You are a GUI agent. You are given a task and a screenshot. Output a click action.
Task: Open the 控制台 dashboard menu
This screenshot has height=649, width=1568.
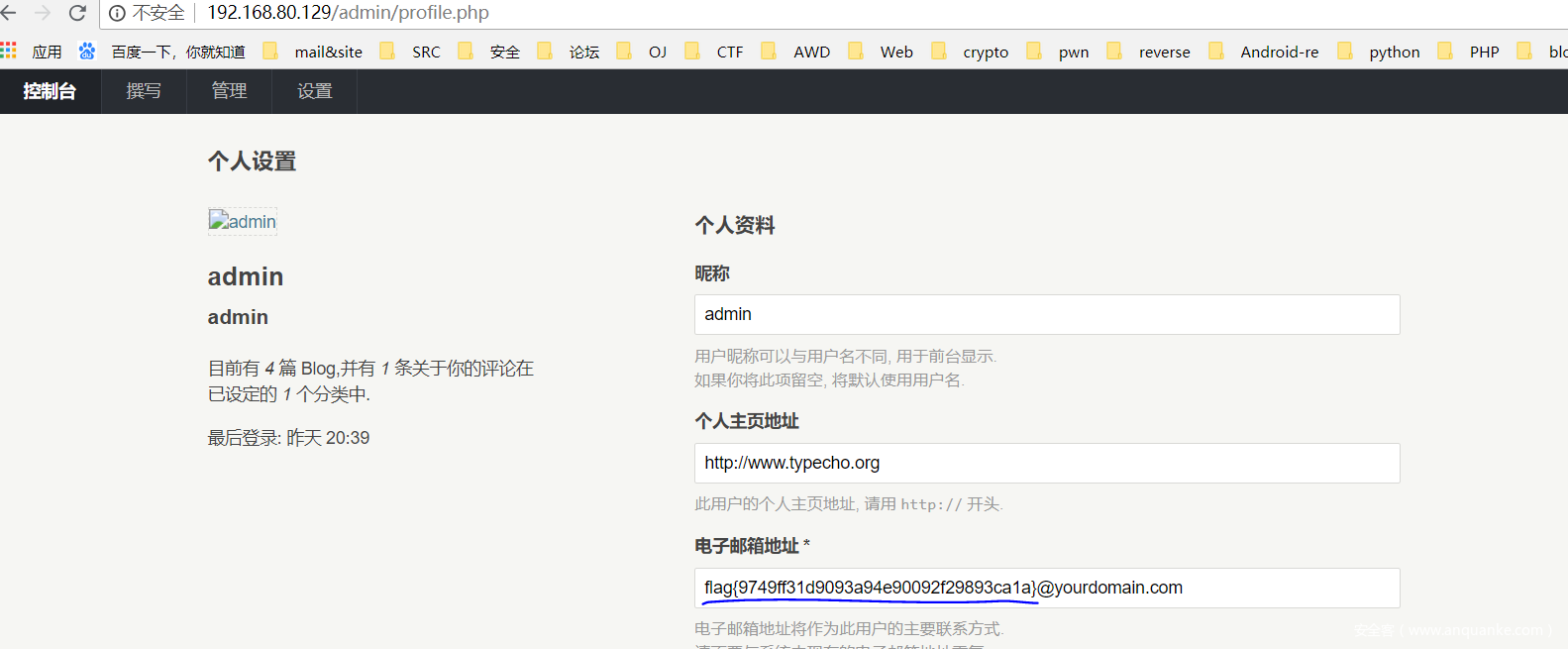pos(50,91)
